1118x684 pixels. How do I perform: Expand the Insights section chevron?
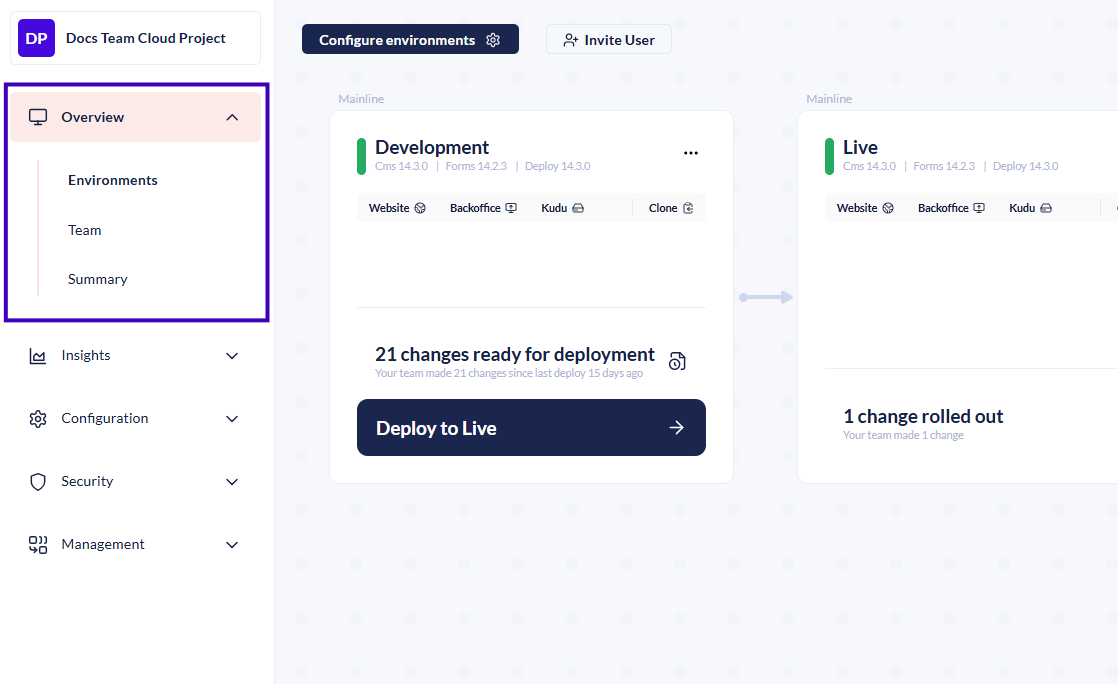coord(232,356)
